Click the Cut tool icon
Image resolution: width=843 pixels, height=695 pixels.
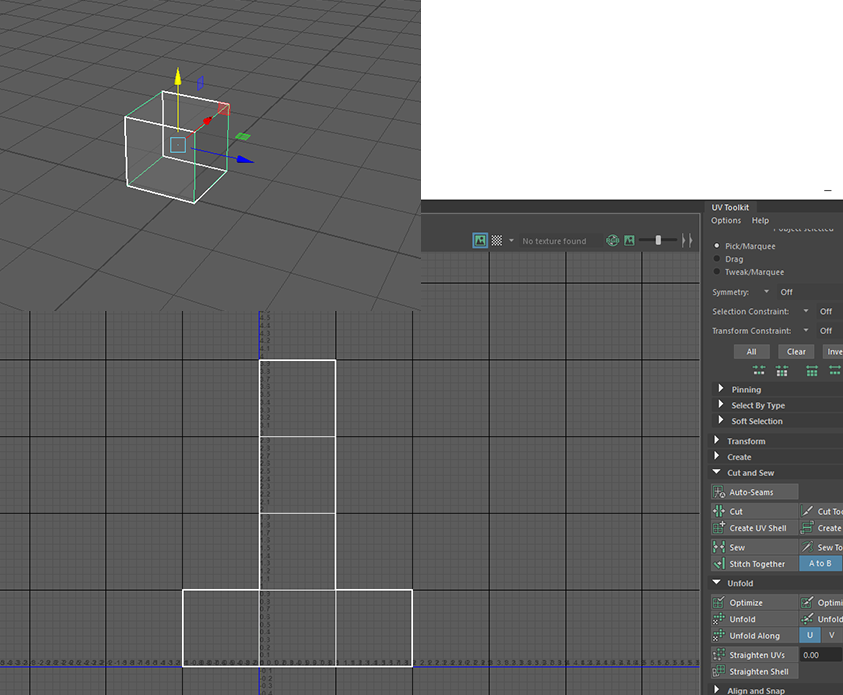click(x=719, y=511)
